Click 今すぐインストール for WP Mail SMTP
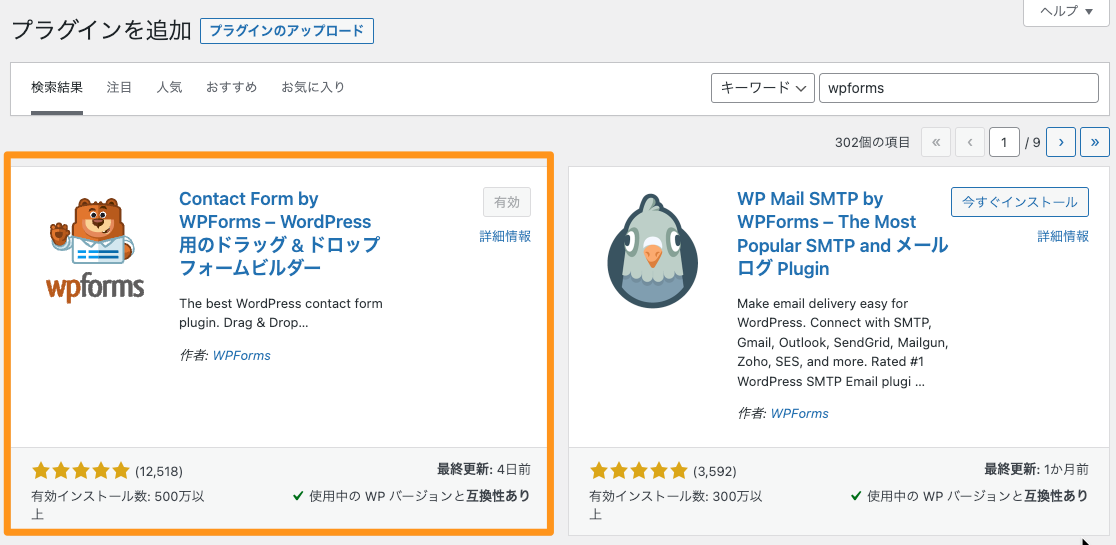The width and height of the screenshot is (1116, 545). tap(1020, 202)
